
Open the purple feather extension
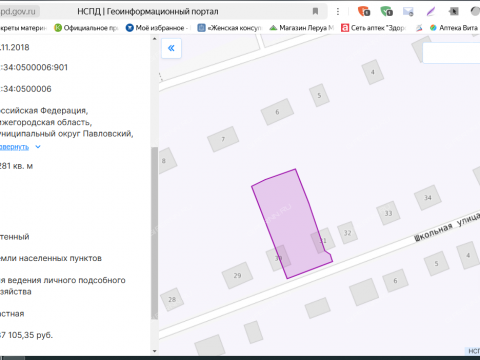coord(431,11)
